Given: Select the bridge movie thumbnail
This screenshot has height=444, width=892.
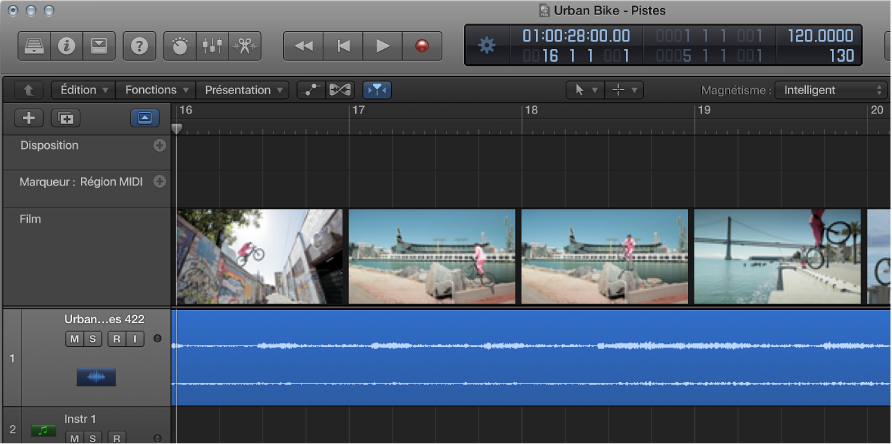Looking at the screenshot, I should [x=777, y=256].
